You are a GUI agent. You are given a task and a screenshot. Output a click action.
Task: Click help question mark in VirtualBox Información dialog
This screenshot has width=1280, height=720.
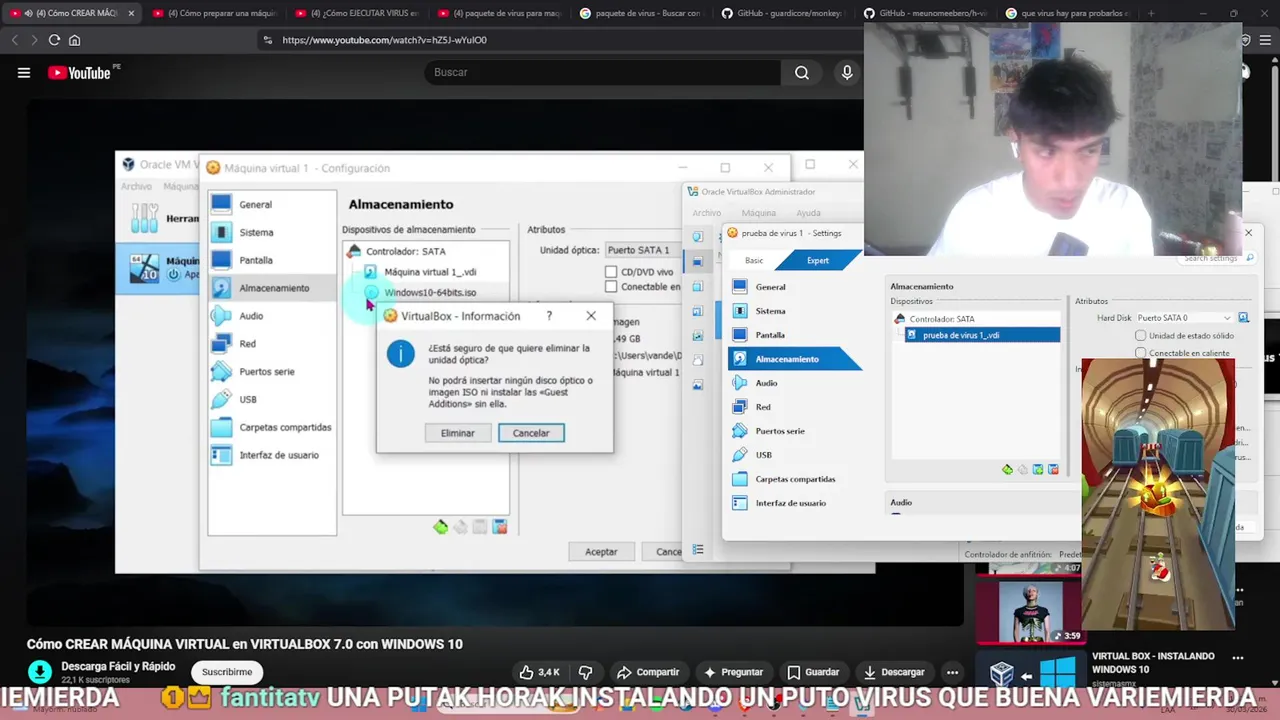549,316
